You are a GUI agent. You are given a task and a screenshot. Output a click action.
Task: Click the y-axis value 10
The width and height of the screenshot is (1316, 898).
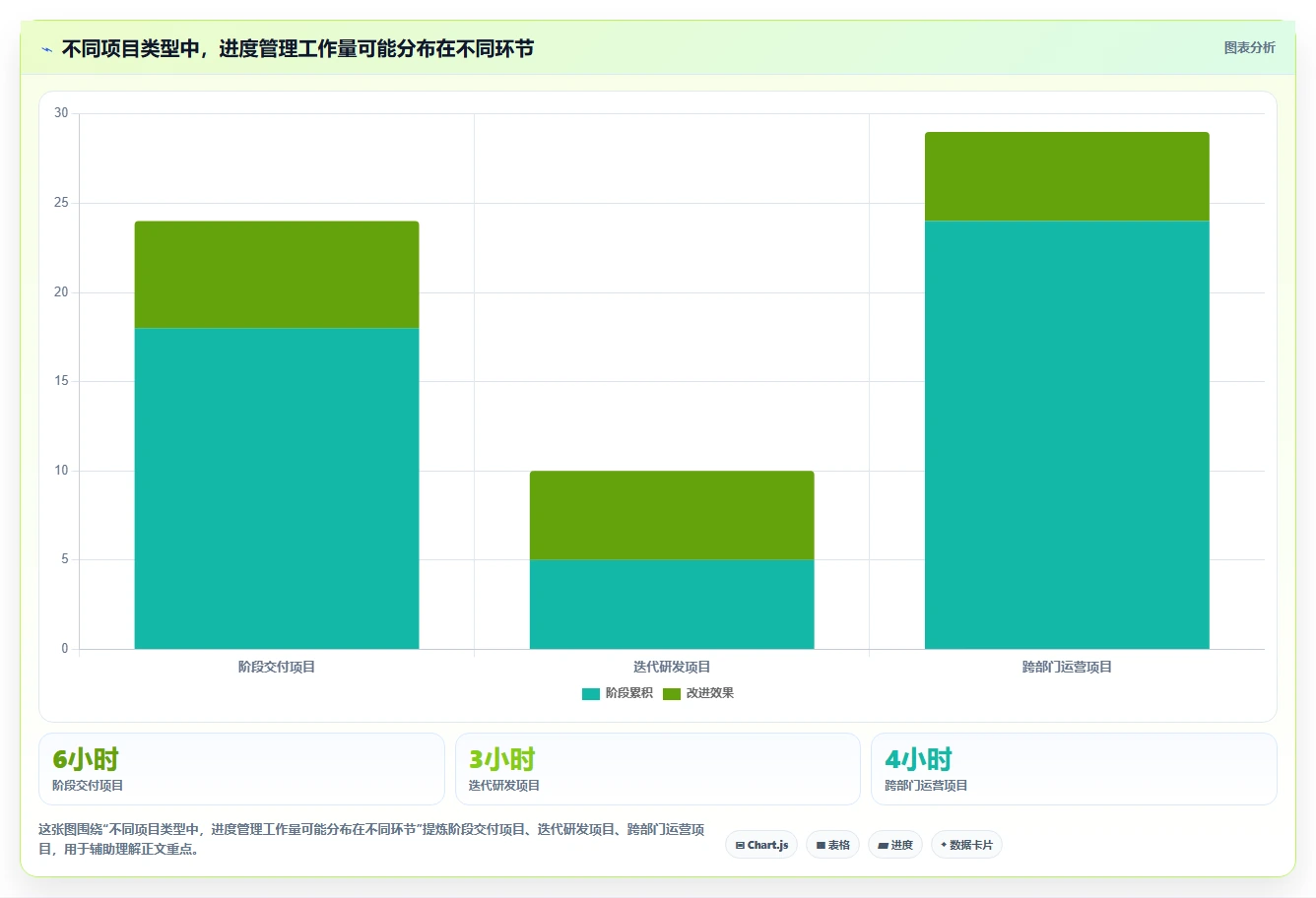click(61, 471)
